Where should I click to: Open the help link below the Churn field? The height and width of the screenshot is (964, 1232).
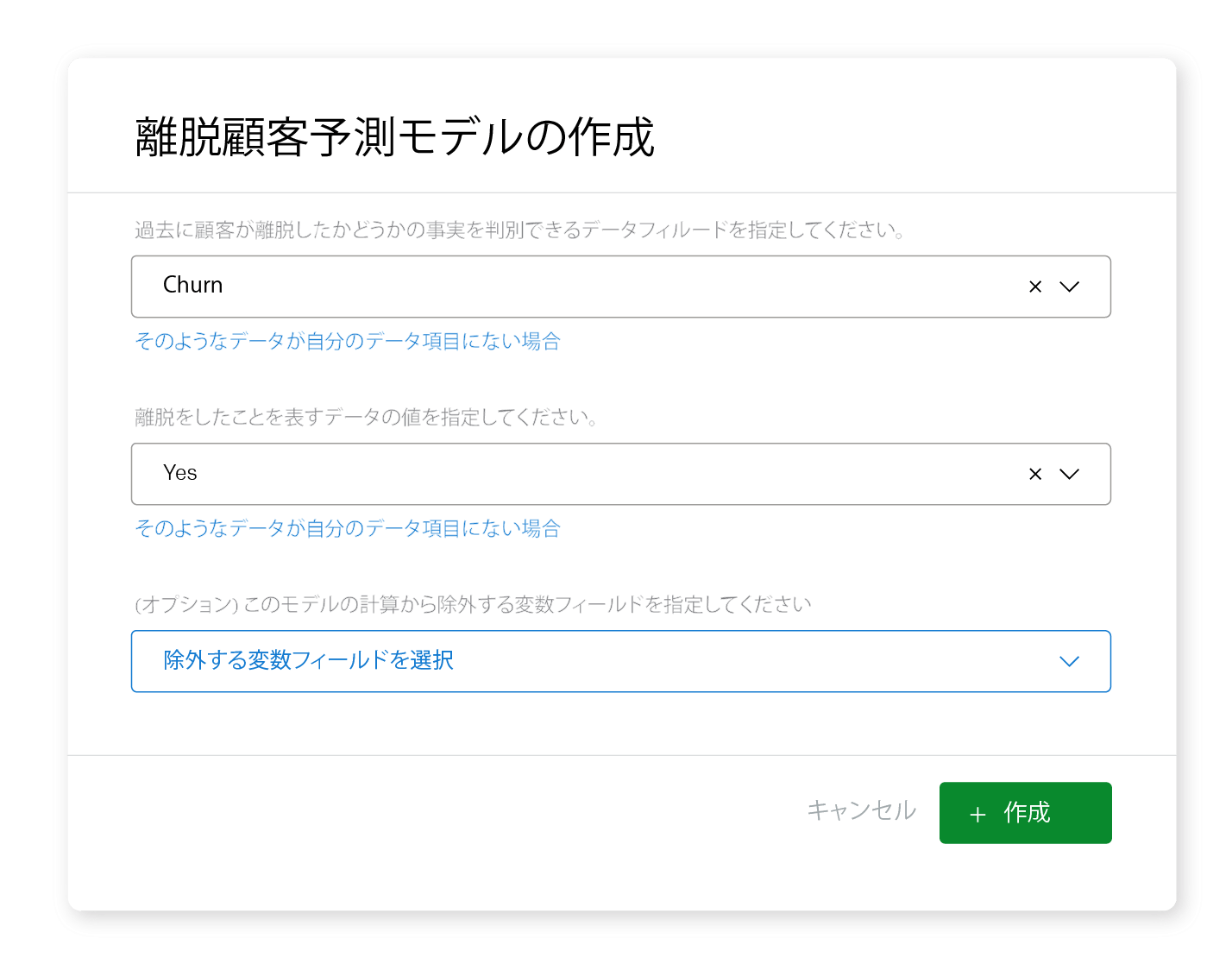(x=348, y=341)
